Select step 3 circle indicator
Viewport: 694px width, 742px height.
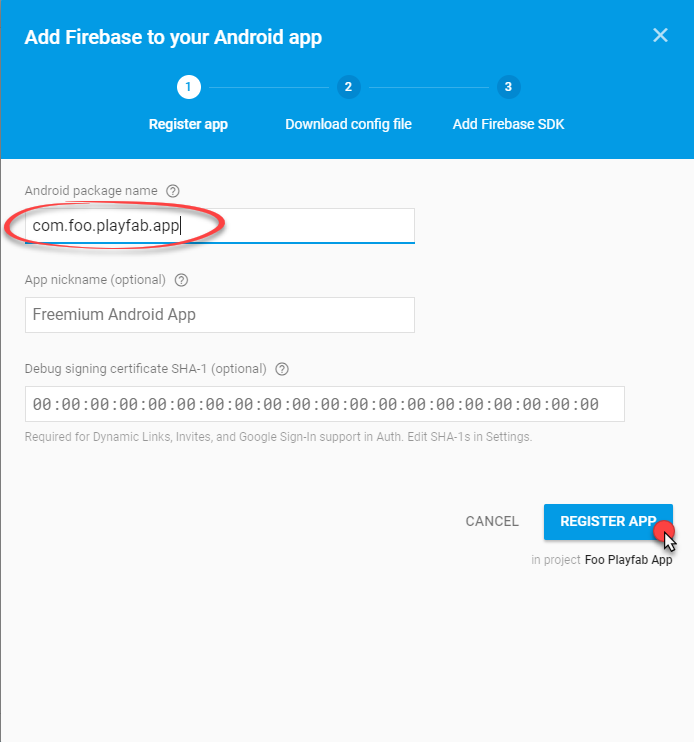pyautogui.click(x=508, y=87)
